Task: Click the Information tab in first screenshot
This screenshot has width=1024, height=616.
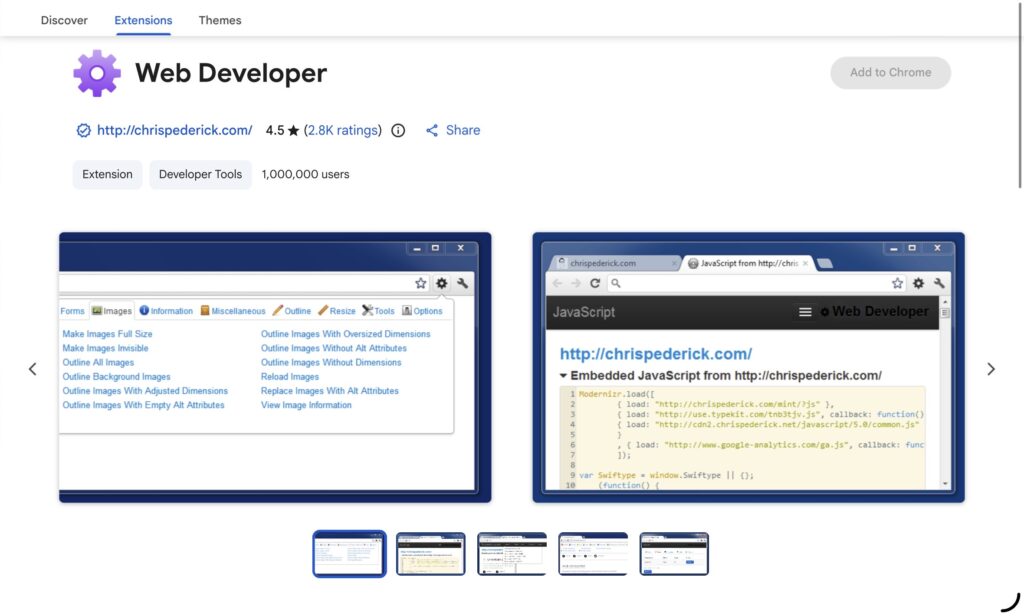Action: [x=166, y=311]
